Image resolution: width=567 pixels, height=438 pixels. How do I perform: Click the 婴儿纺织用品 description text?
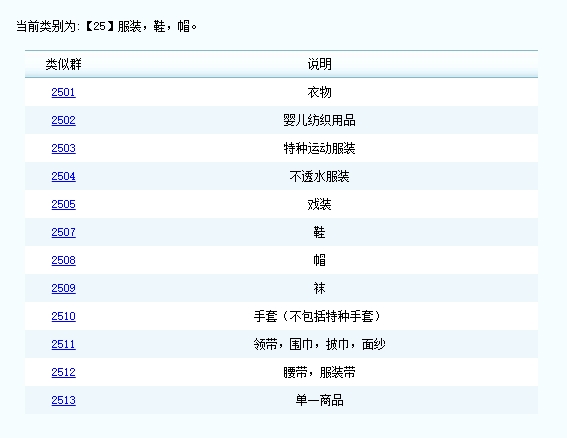319,120
